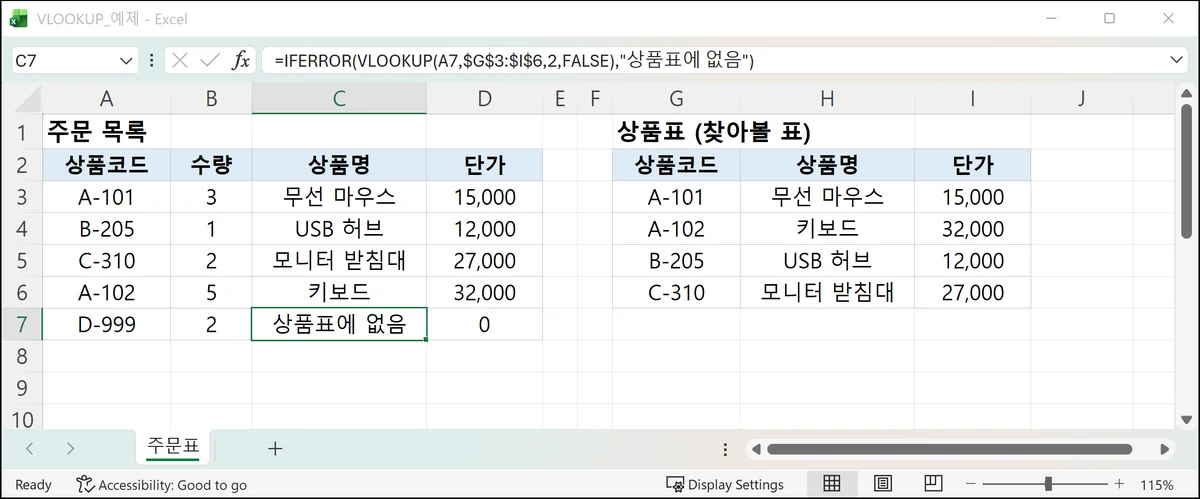The height and width of the screenshot is (499, 1200).
Task: Click the 115% zoom level
Action: click(x=1157, y=485)
